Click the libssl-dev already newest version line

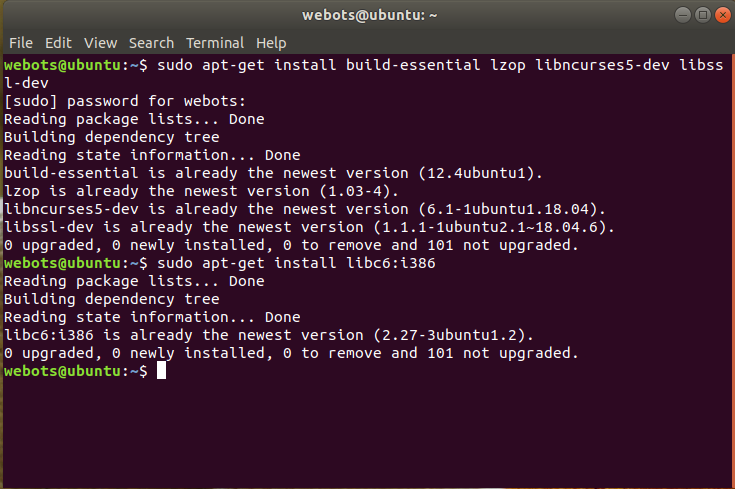pyautogui.click(x=309, y=227)
